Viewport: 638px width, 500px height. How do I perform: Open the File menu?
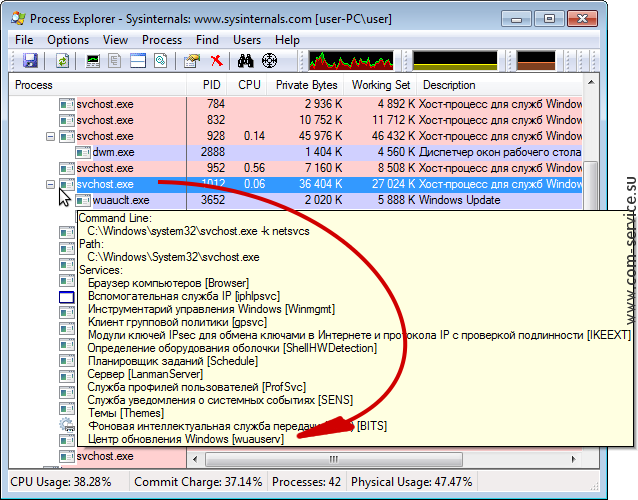pyautogui.click(x=24, y=40)
